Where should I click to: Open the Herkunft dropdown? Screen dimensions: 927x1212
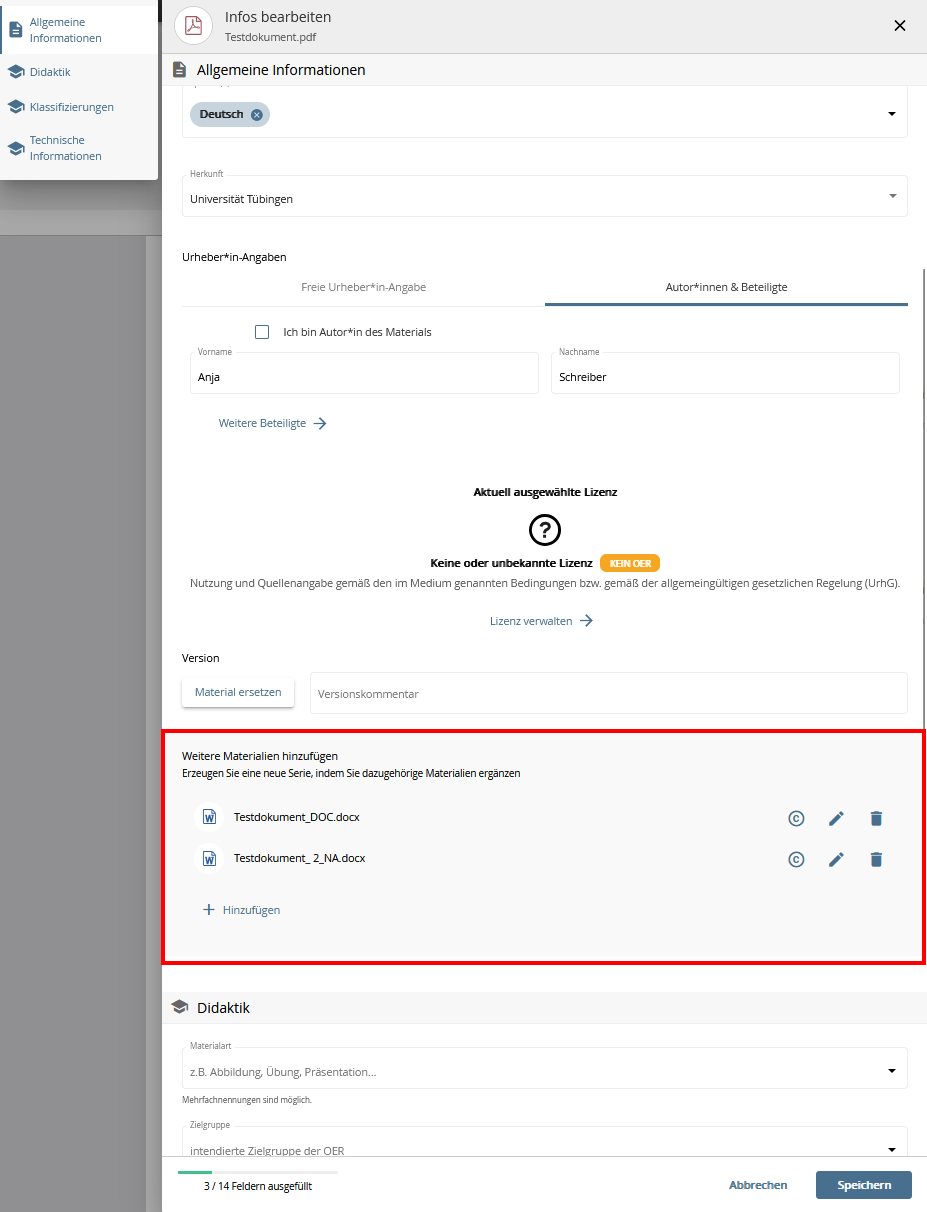(892, 196)
